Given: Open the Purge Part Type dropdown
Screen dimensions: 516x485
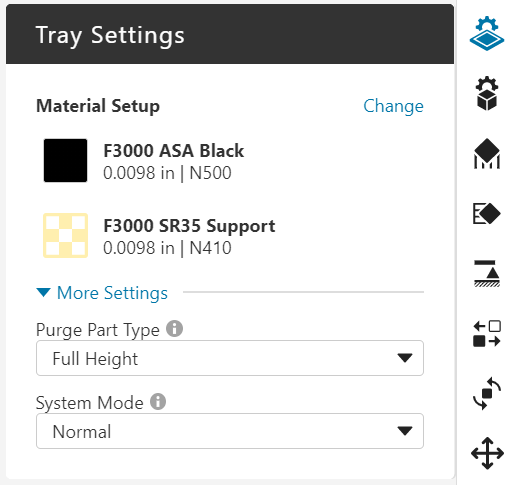Looking at the screenshot, I should 230,358.
